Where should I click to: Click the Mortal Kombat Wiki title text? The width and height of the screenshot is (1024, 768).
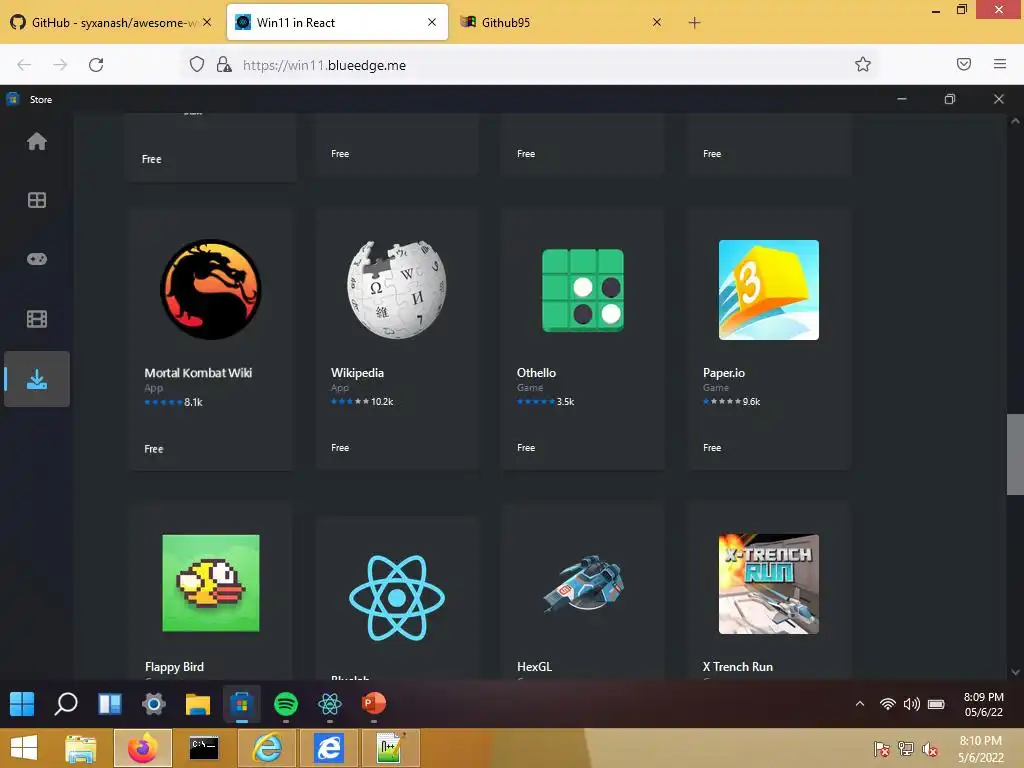pyautogui.click(x=198, y=373)
